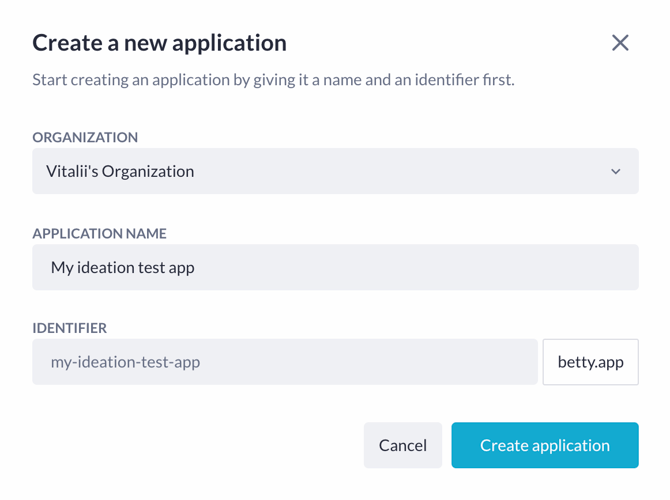
Task: Click the 'my-ideation-test-app' placeholder text
Action: coord(125,362)
